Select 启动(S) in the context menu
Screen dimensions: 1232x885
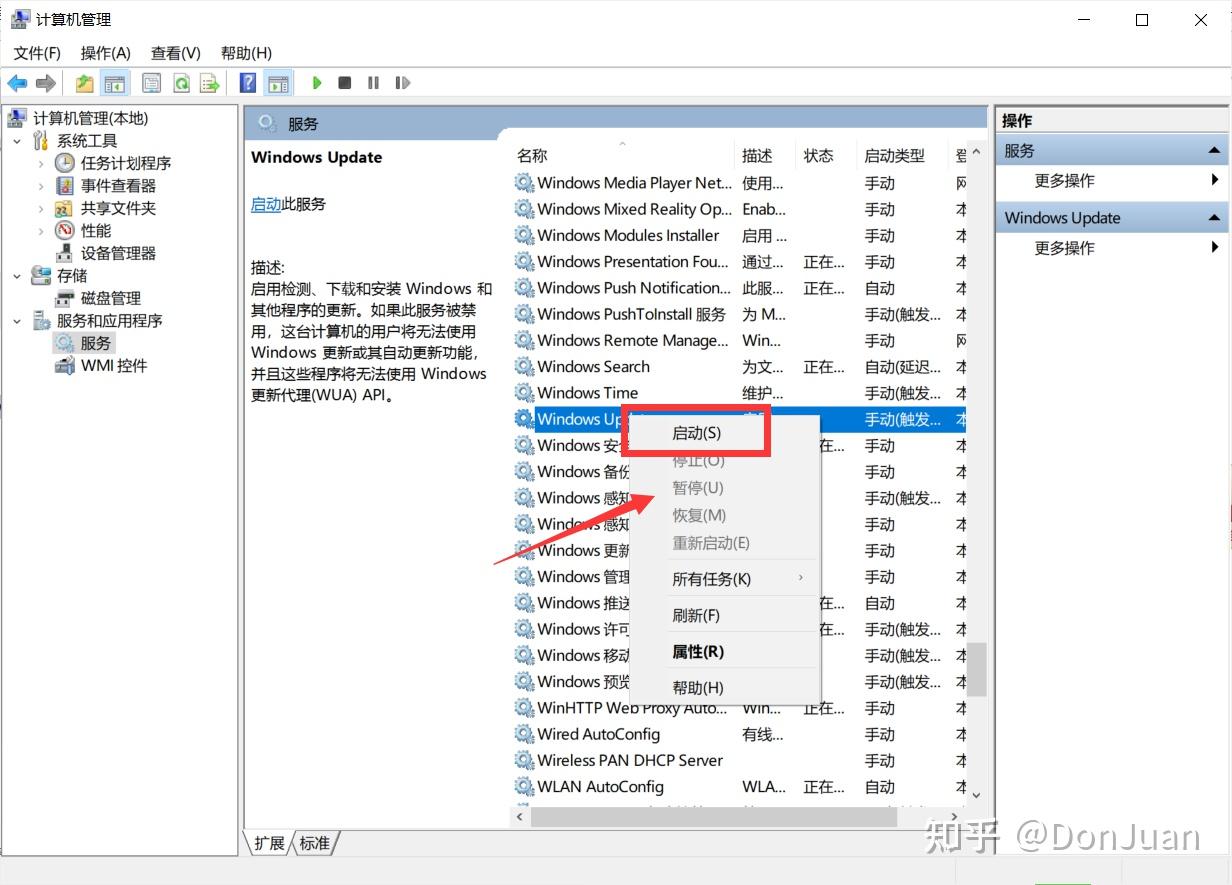(x=697, y=432)
